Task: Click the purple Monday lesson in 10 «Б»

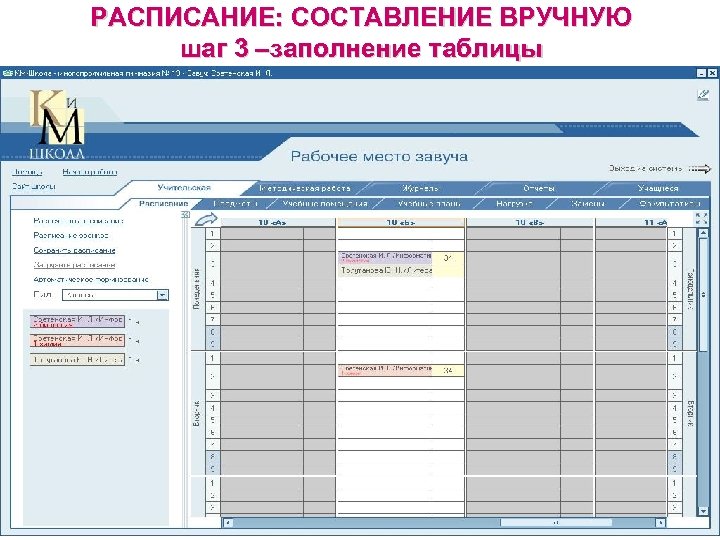Action: 385,258
